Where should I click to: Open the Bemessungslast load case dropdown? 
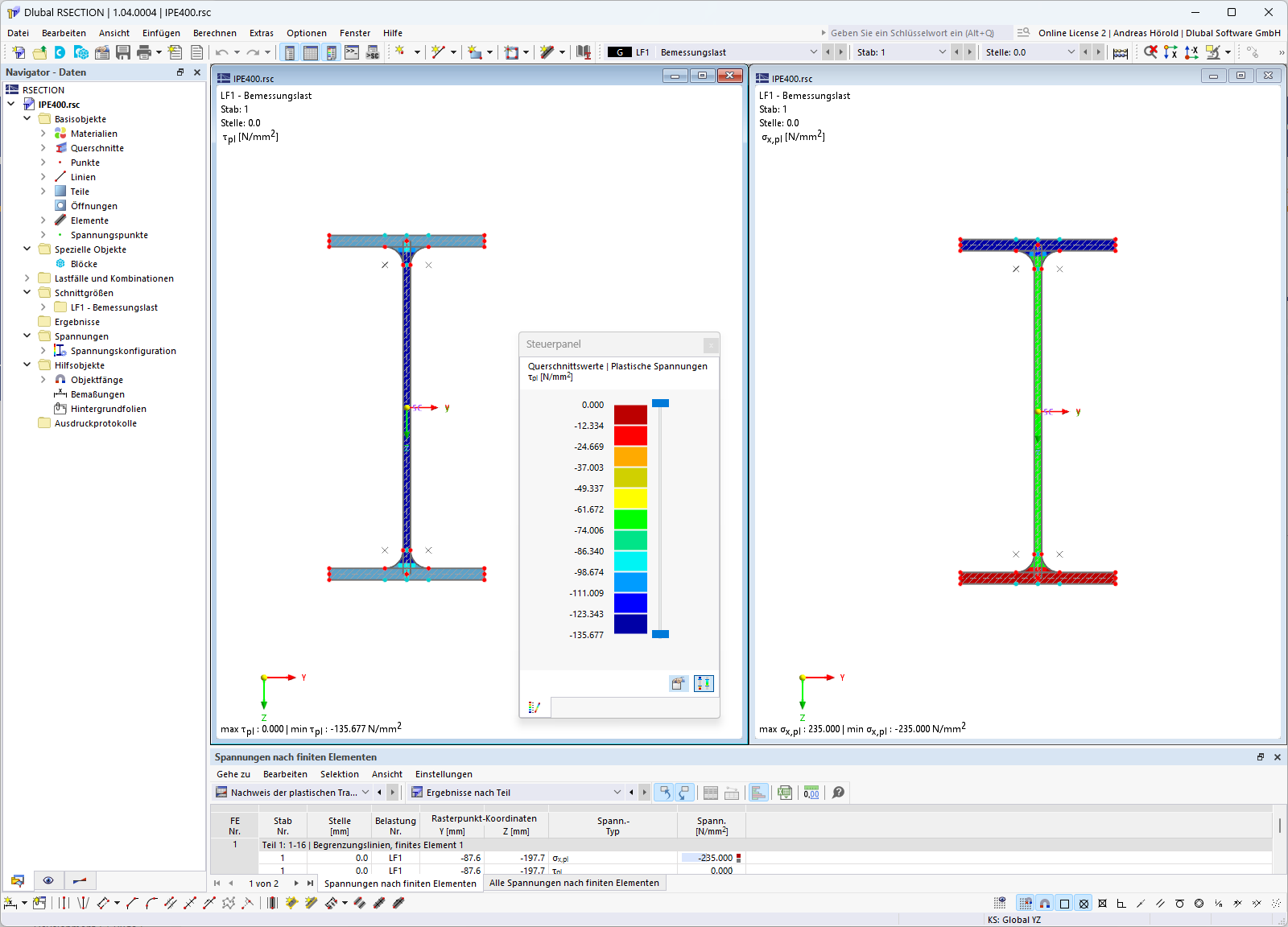pos(814,52)
